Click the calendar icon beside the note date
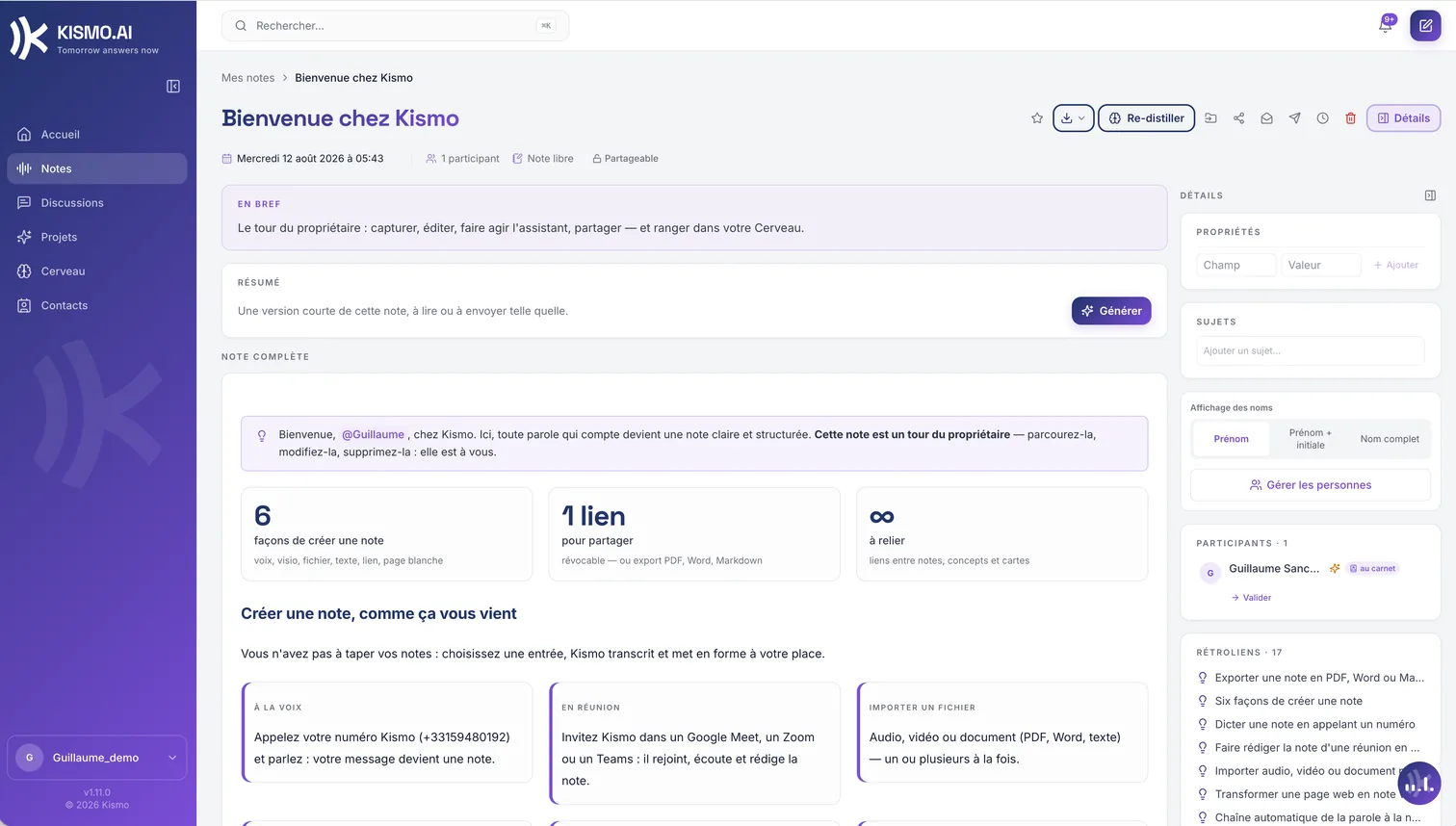1456x826 pixels. 227,159
